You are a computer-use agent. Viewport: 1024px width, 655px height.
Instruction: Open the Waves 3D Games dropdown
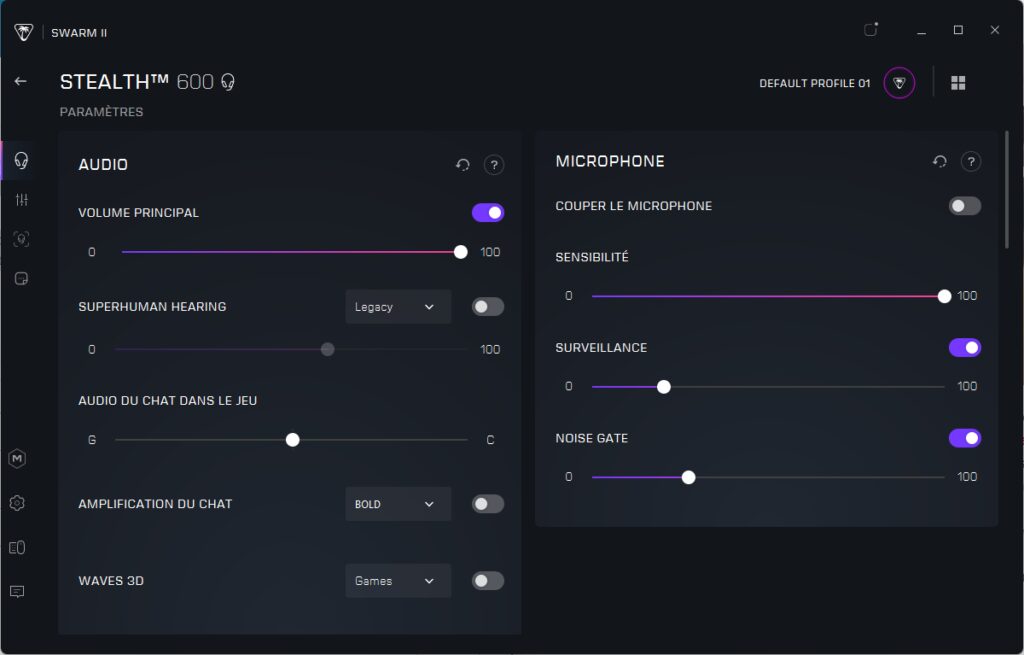click(x=398, y=581)
